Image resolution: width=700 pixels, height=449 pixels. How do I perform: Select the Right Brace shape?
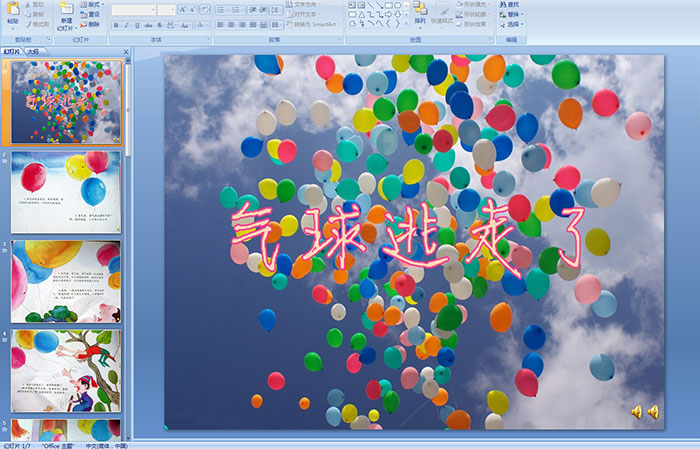pos(397,23)
